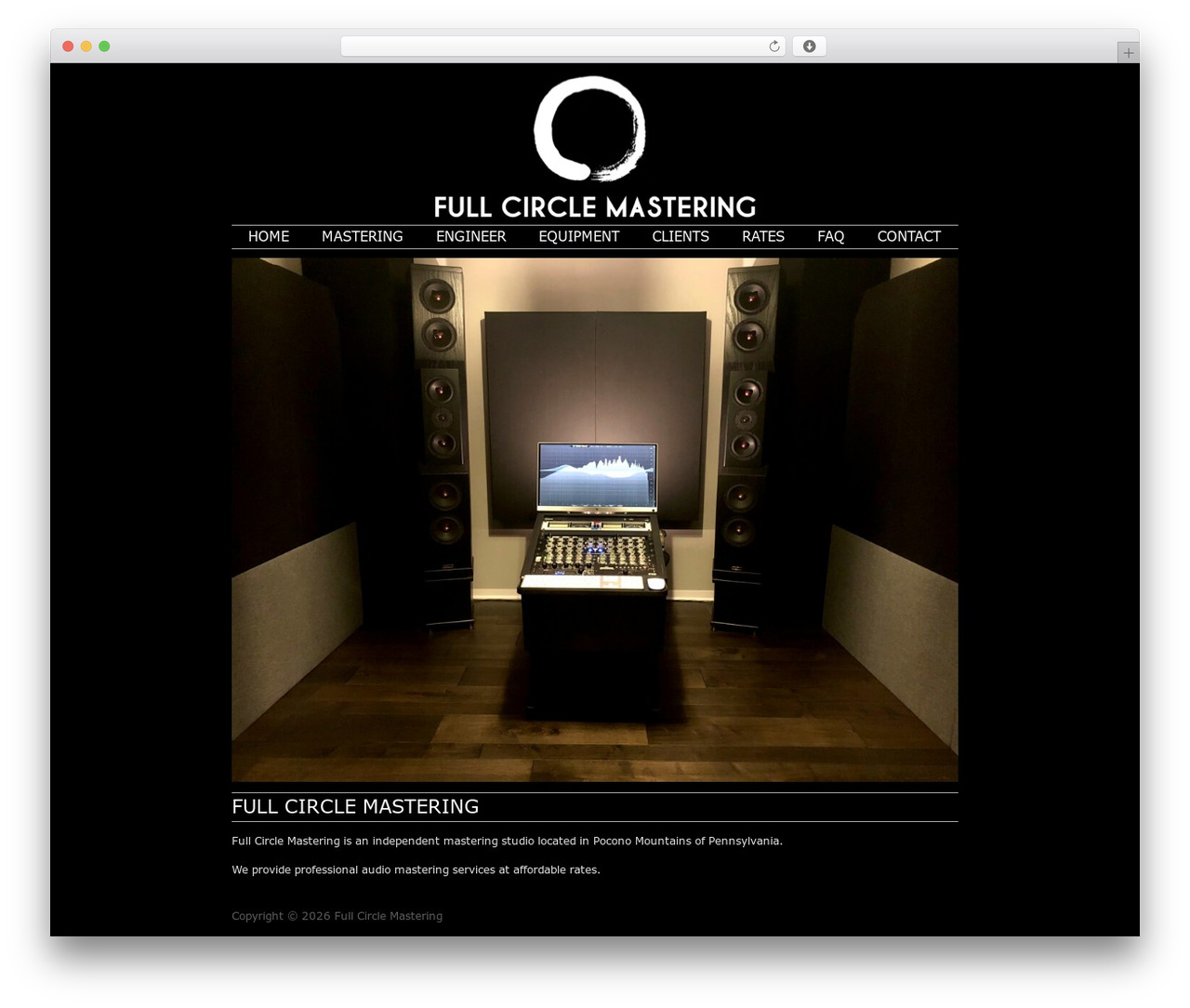Show the RATES page

[x=763, y=236]
